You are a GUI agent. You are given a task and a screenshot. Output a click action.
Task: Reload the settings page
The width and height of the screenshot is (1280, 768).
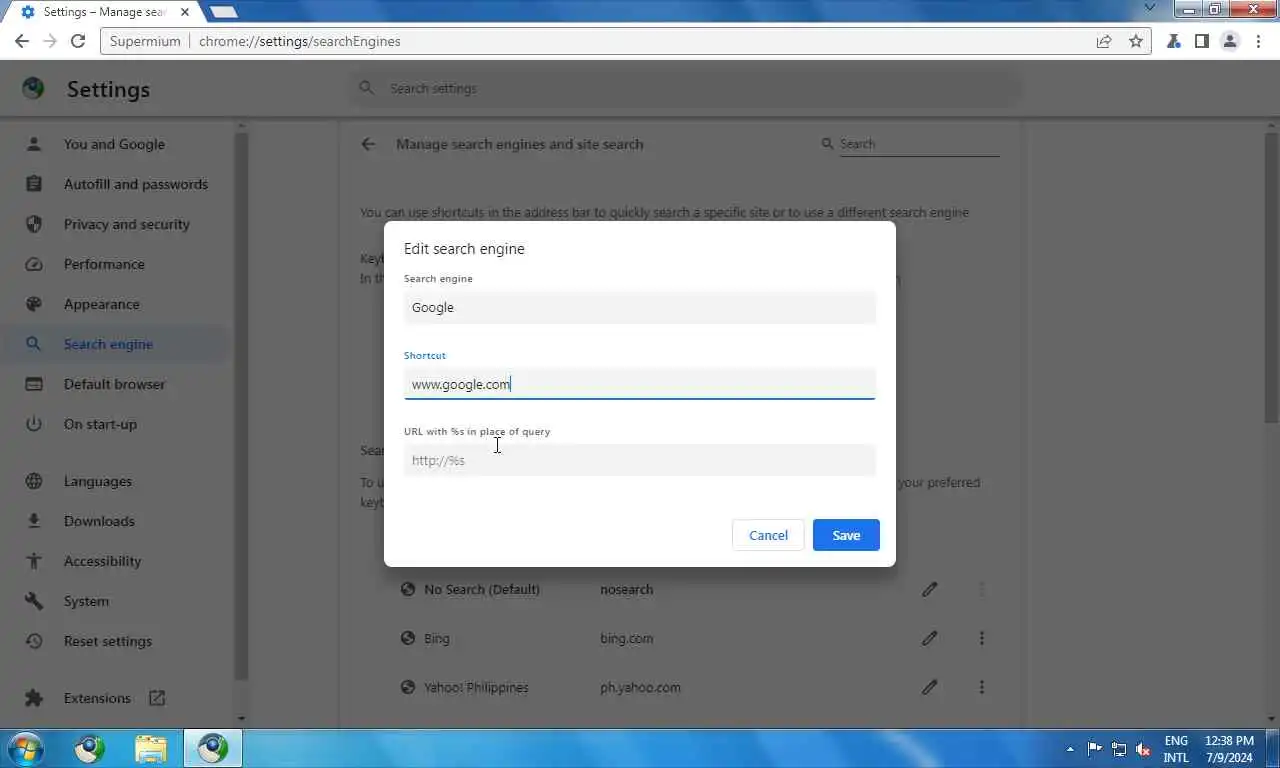[x=78, y=41]
